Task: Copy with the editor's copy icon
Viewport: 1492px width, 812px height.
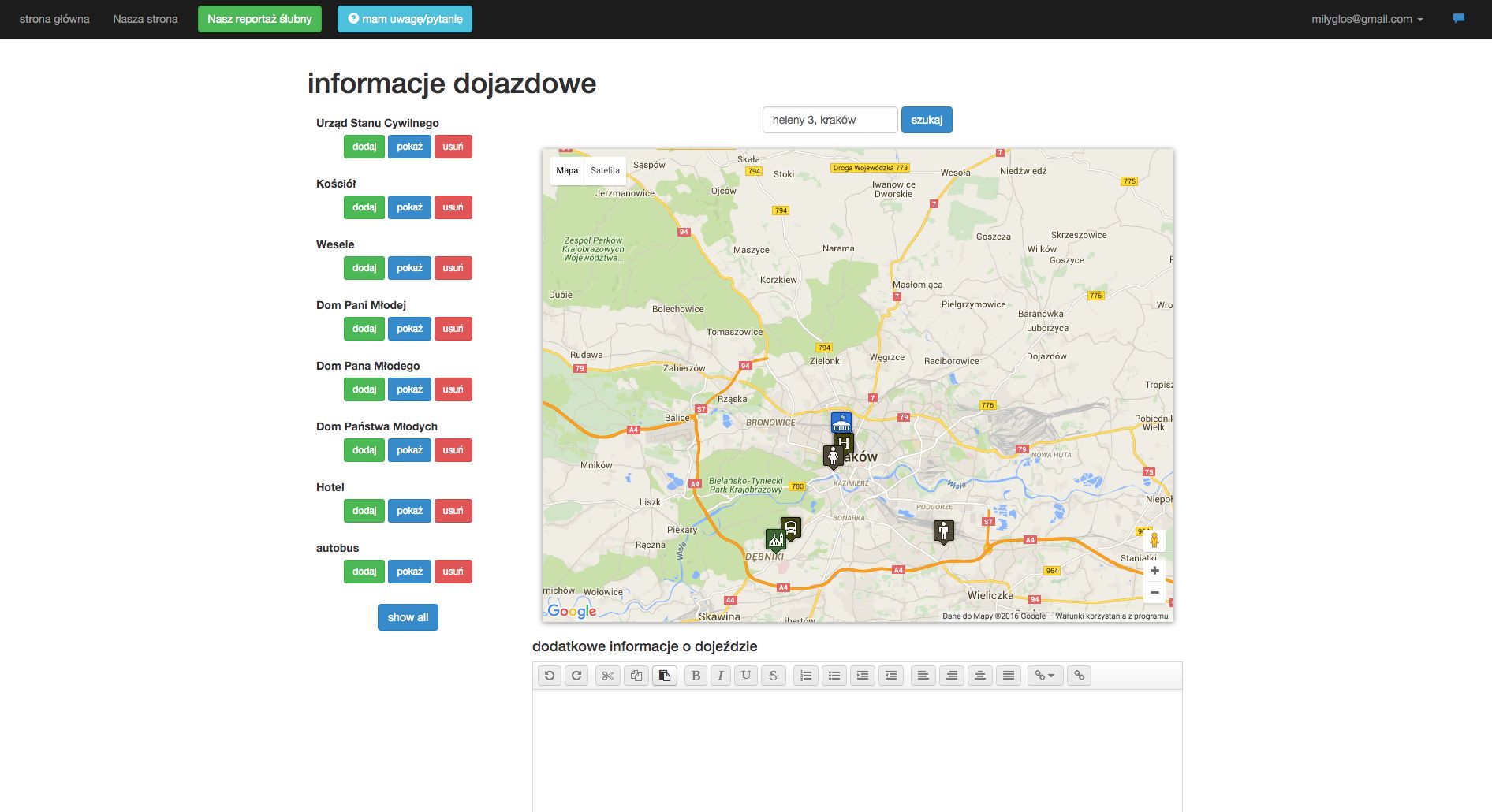Action: (x=636, y=676)
